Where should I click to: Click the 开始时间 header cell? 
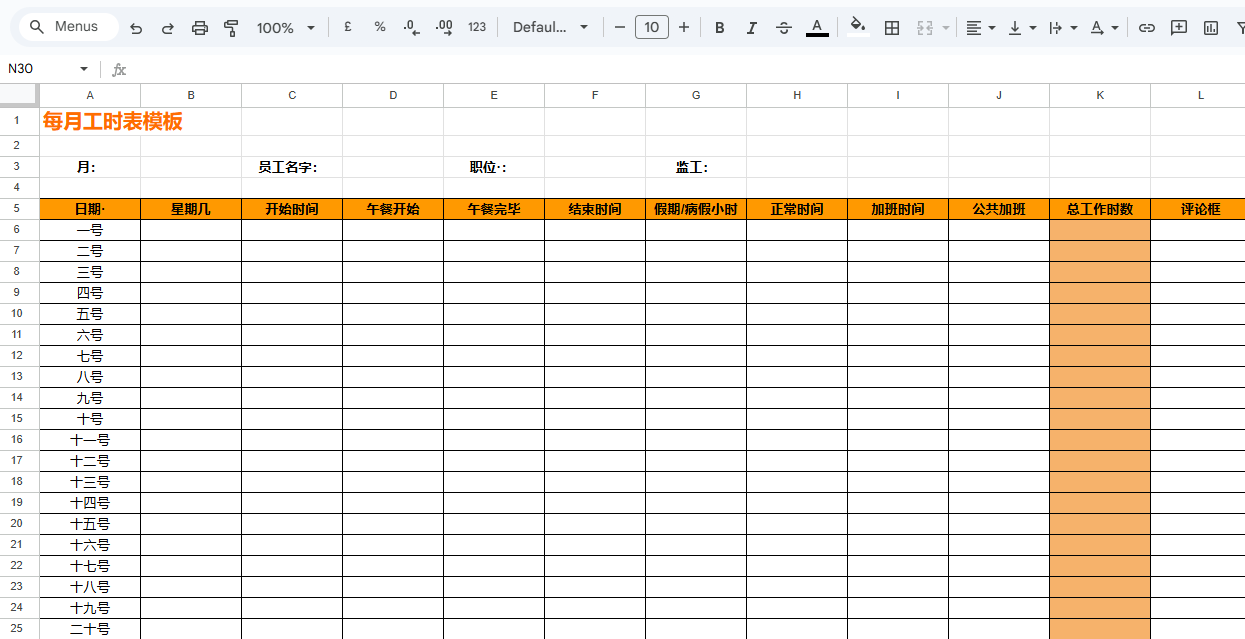pos(292,209)
